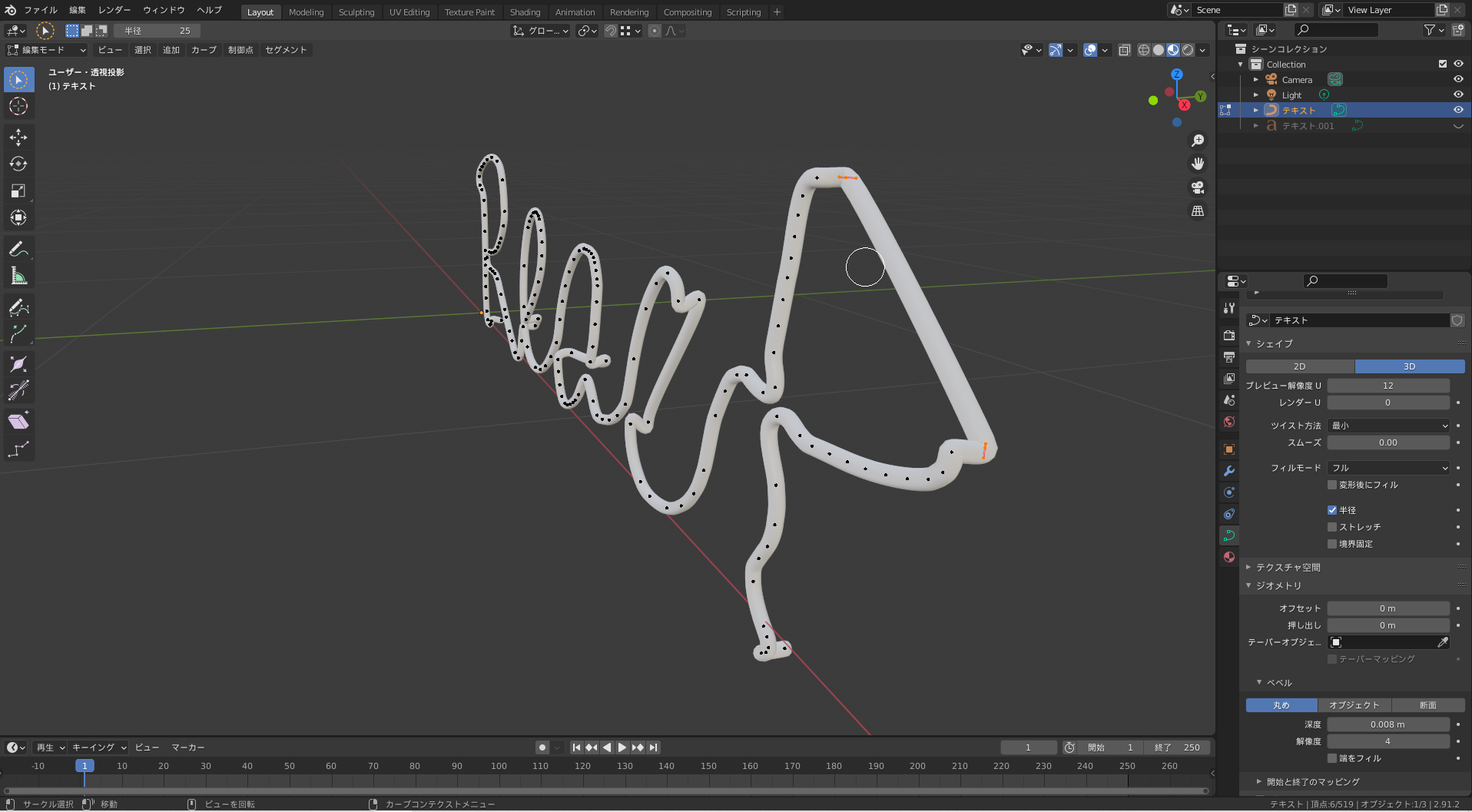Click the 深度 bevel depth field
This screenshot has width=1472, height=812.
coord(1387,724)
